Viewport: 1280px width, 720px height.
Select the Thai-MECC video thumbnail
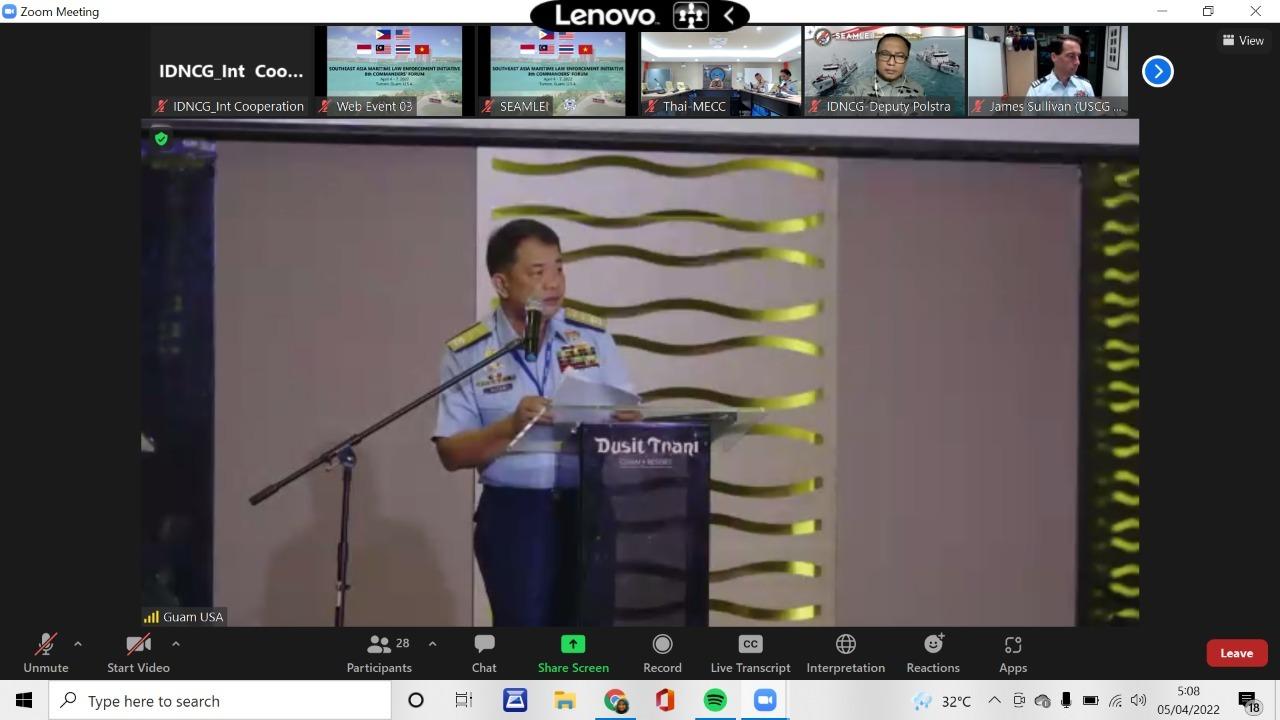(720, 71)
